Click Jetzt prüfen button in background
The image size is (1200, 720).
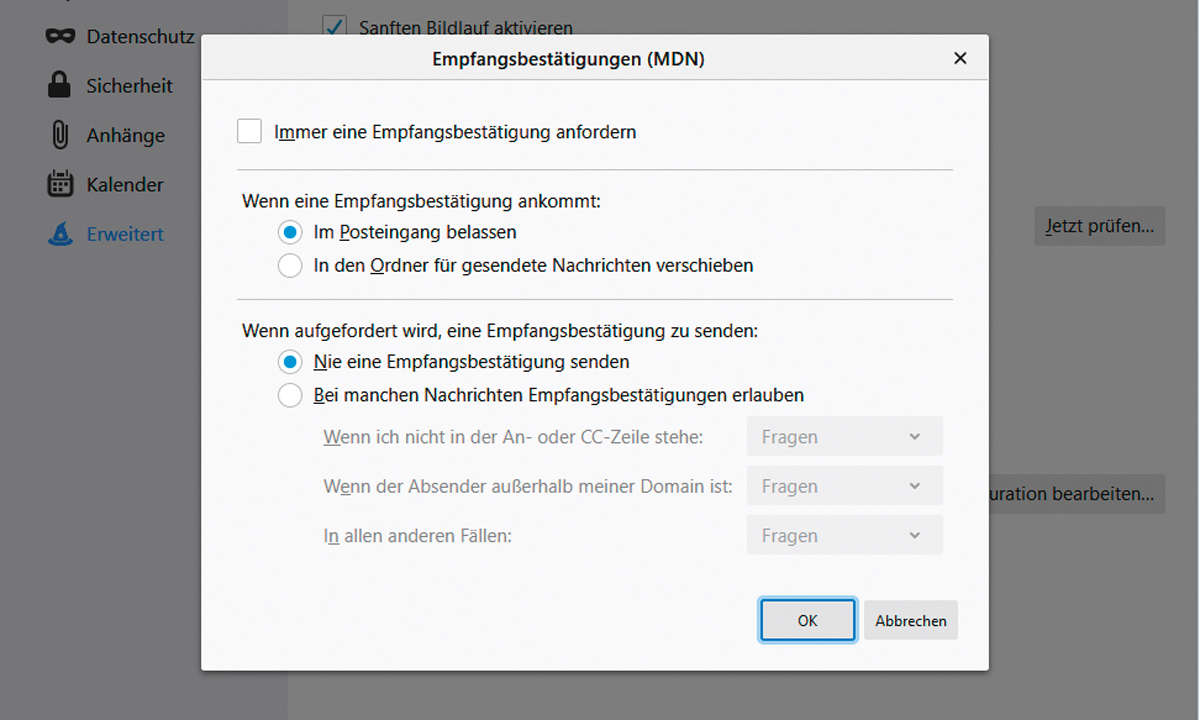coord(1100,226)
